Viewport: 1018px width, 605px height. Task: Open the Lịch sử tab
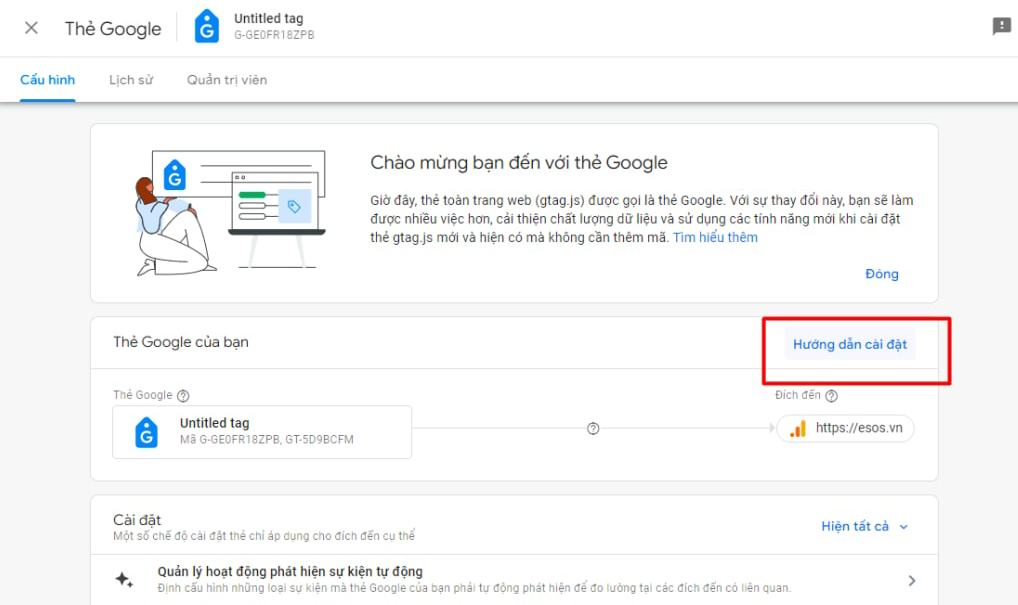pos(131,80)
